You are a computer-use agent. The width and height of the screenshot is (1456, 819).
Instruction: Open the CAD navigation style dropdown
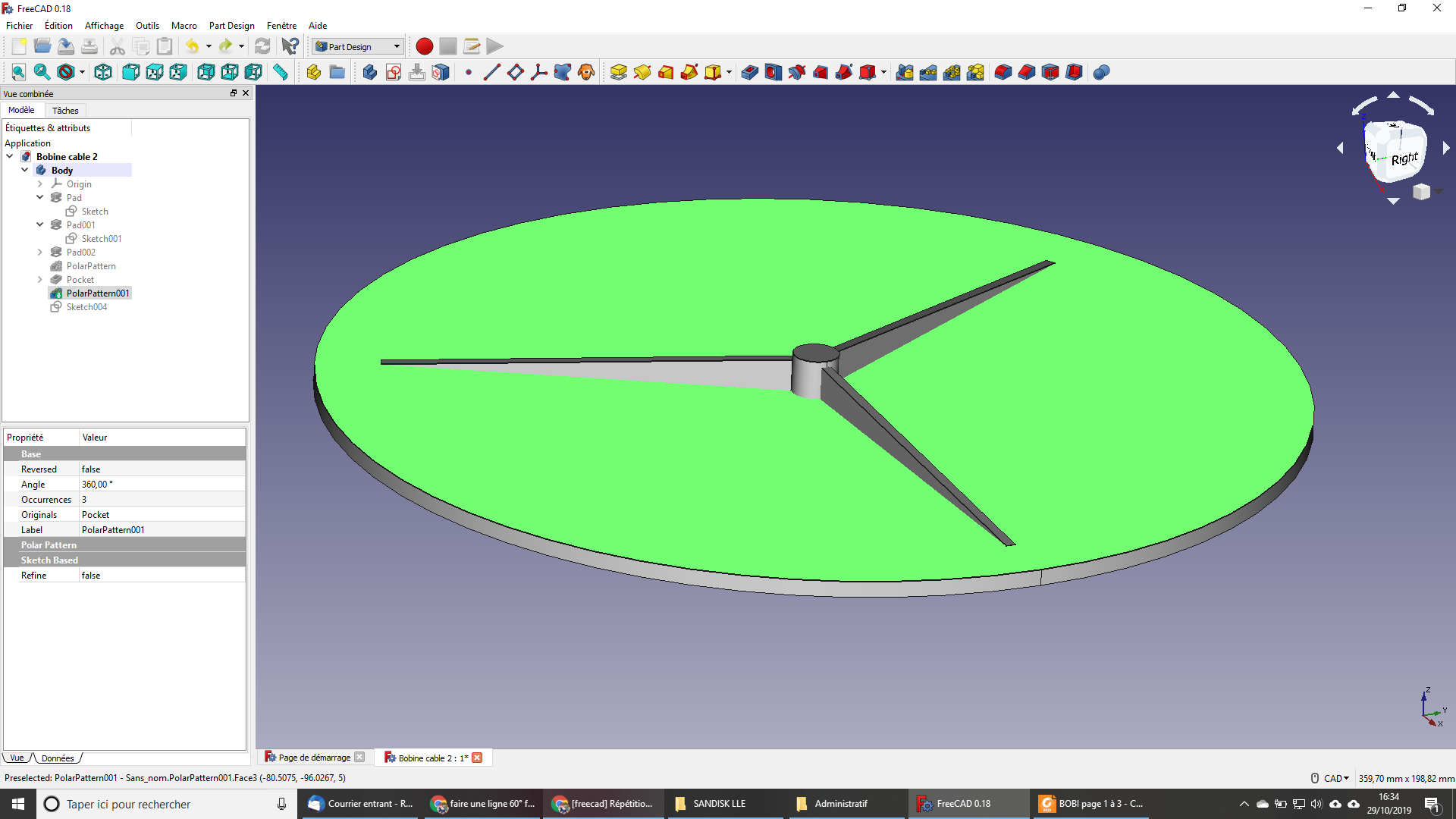click(1336, 778)
